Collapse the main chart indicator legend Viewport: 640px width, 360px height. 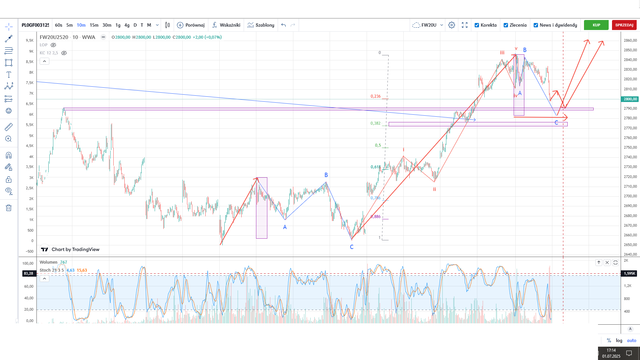[44, 61]
